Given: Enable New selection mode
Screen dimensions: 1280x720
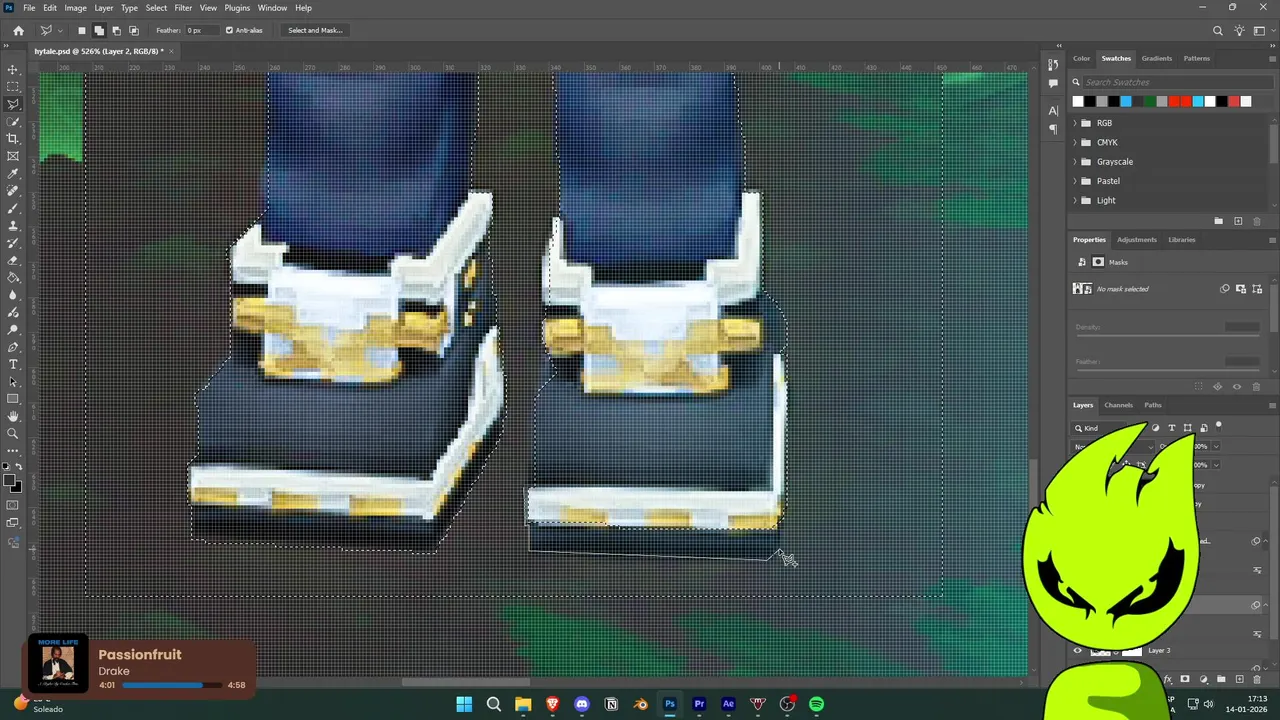Looking at the screenshot, I should pyautogui.click(x=82, y=30).
